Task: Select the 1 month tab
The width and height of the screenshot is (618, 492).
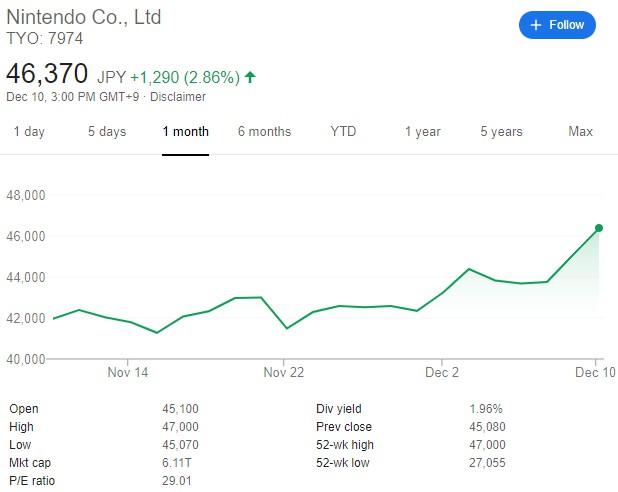Action: (185, 131)
